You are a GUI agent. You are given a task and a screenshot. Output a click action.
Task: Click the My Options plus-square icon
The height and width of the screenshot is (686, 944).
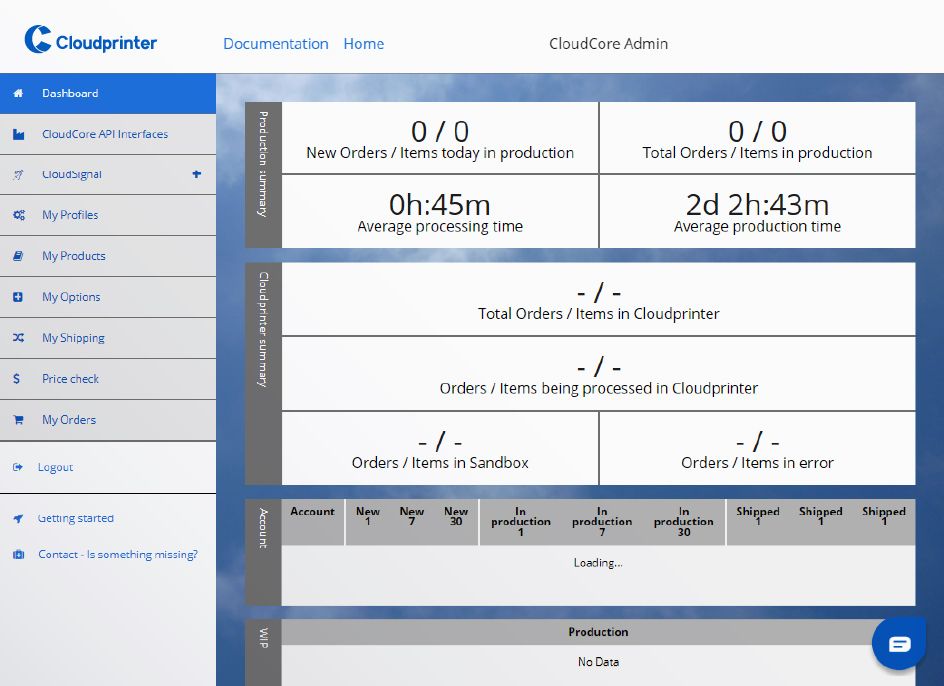pyautogui.click(x=18, y=297)
